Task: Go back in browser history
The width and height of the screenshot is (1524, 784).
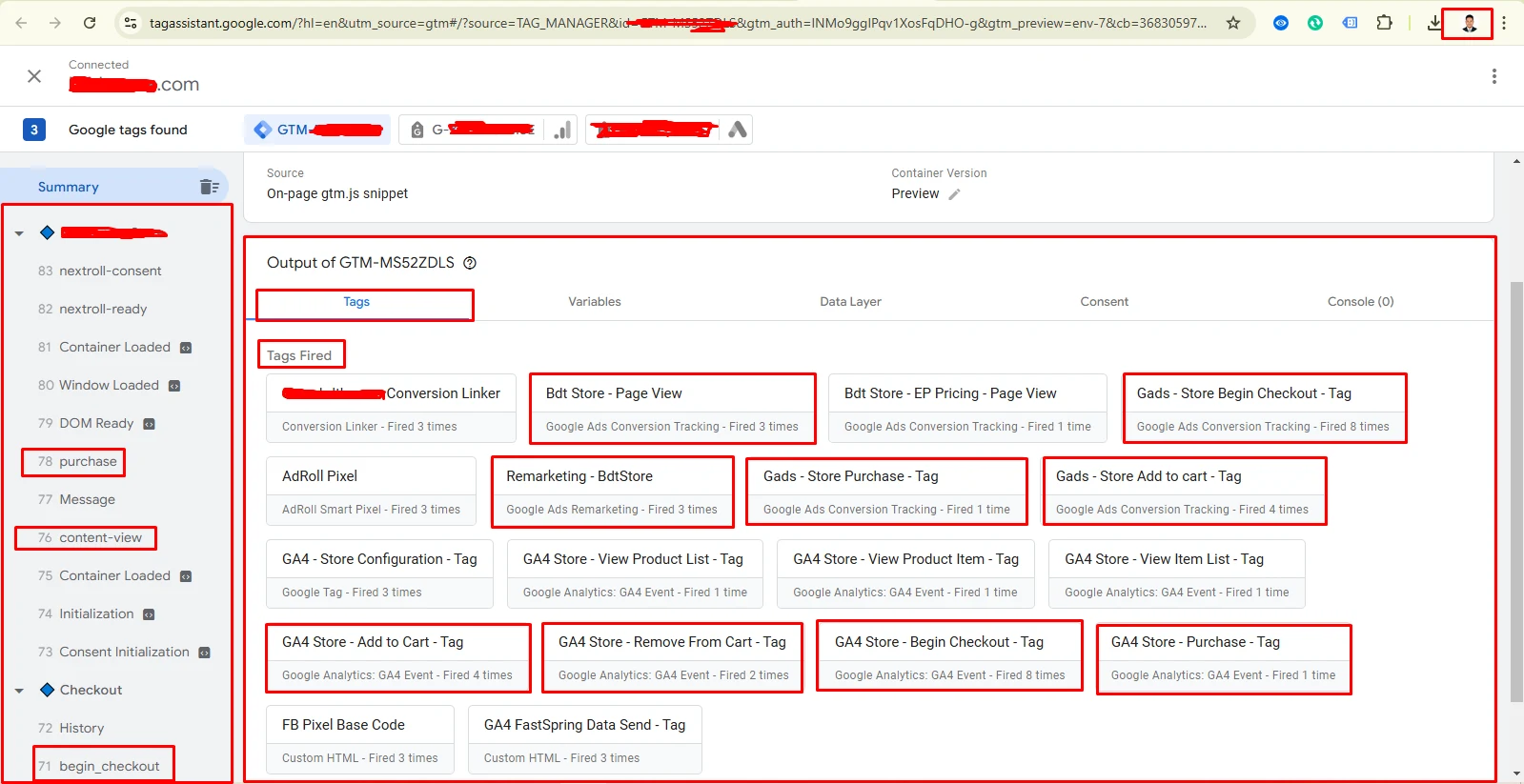Action: coord(21,23)
